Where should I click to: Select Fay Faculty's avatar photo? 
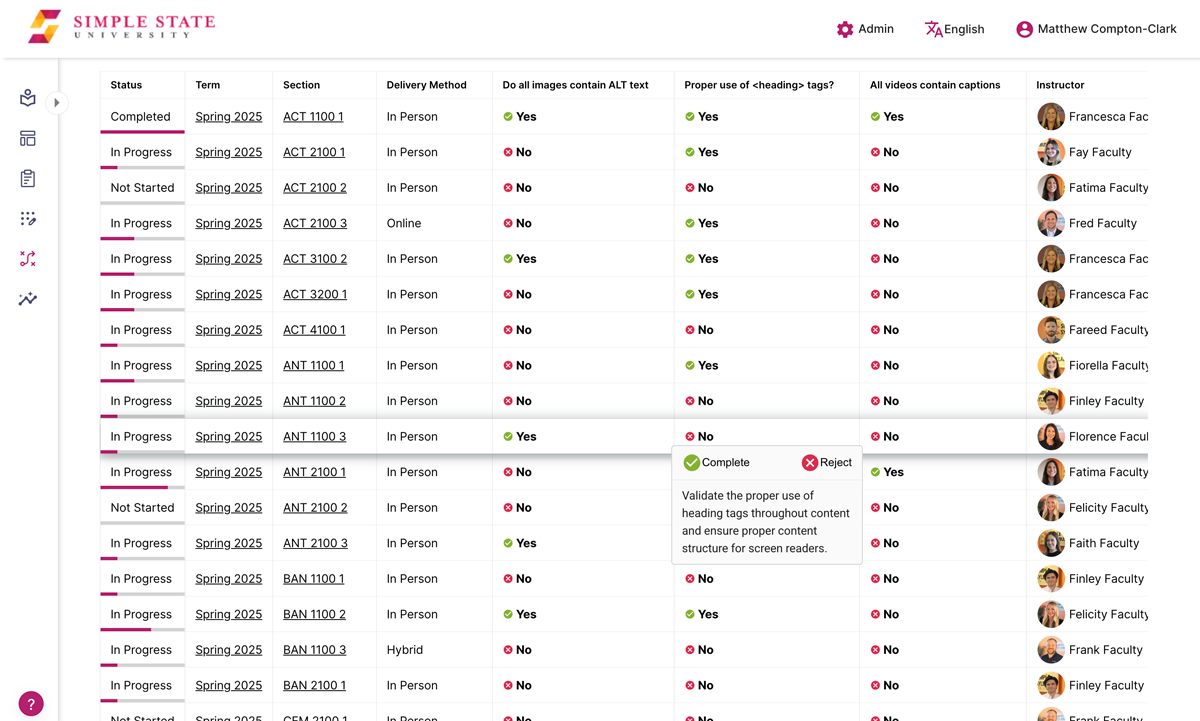(1051, 153)
